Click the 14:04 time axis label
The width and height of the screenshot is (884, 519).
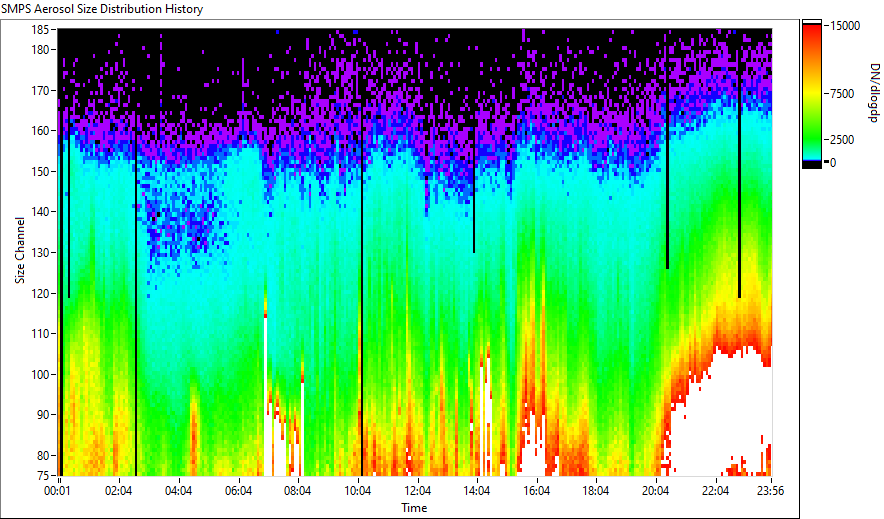click(x=476, y=491)
